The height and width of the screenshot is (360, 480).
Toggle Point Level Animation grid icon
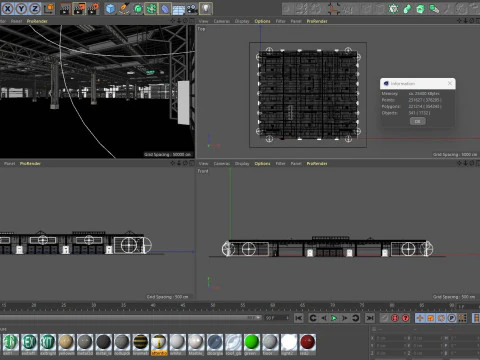(462, 318)
